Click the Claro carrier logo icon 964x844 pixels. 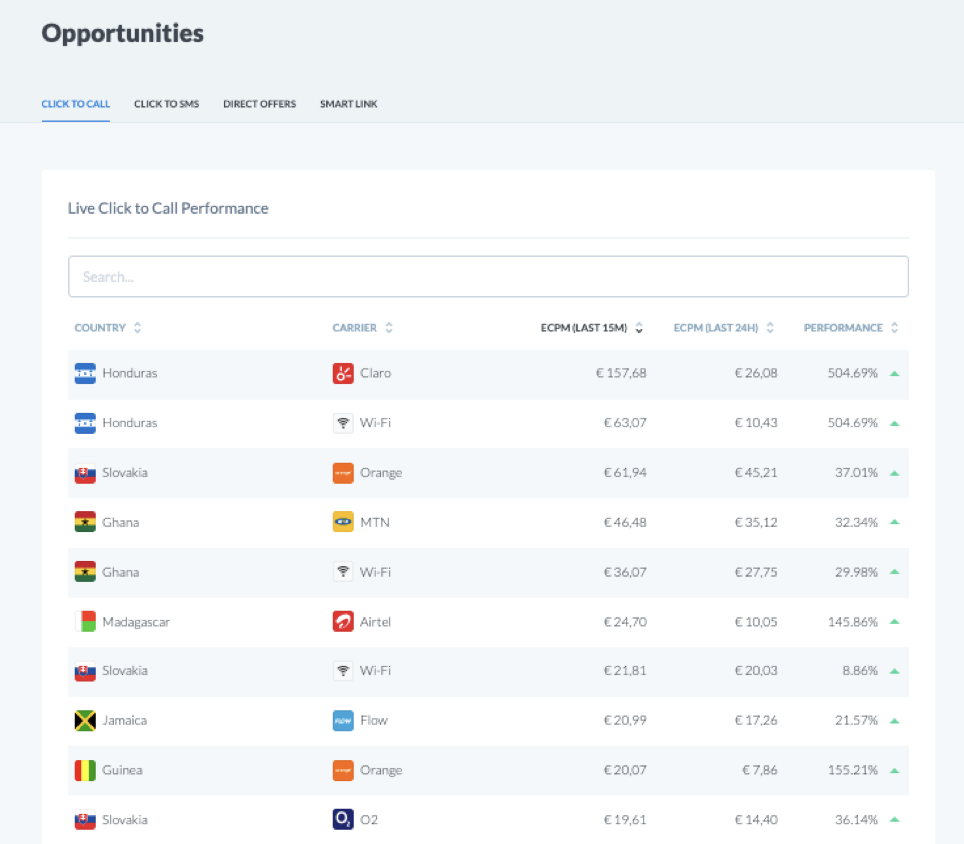click(x=343, y=373)
